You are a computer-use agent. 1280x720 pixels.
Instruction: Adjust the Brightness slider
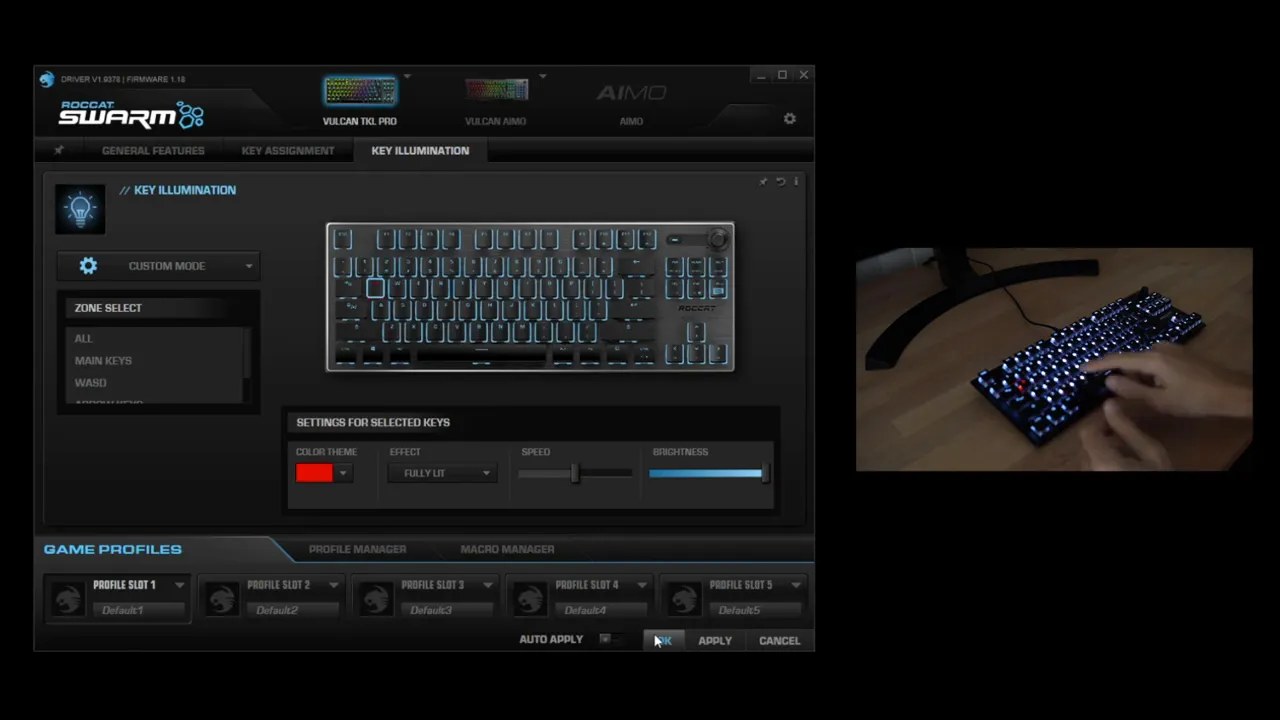pyautogui.click(x=708, y=473)
